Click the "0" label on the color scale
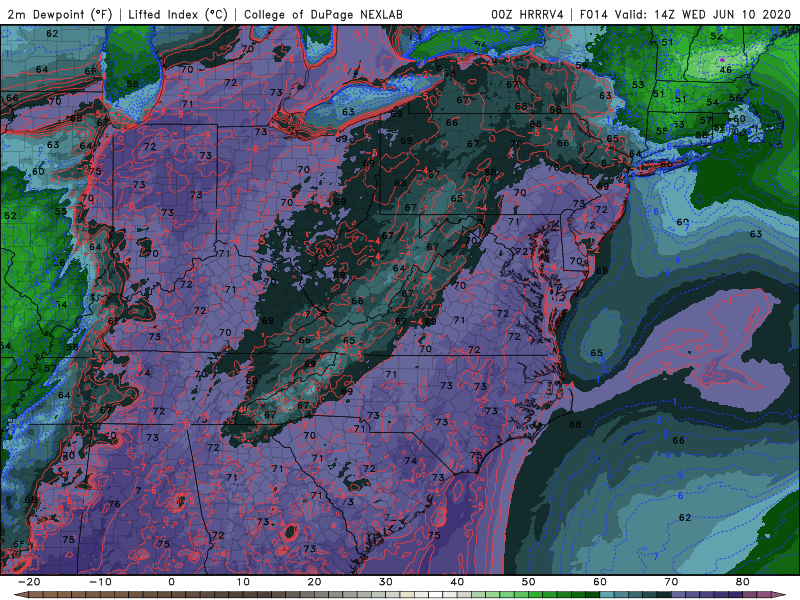 click(x=171, y=582)
